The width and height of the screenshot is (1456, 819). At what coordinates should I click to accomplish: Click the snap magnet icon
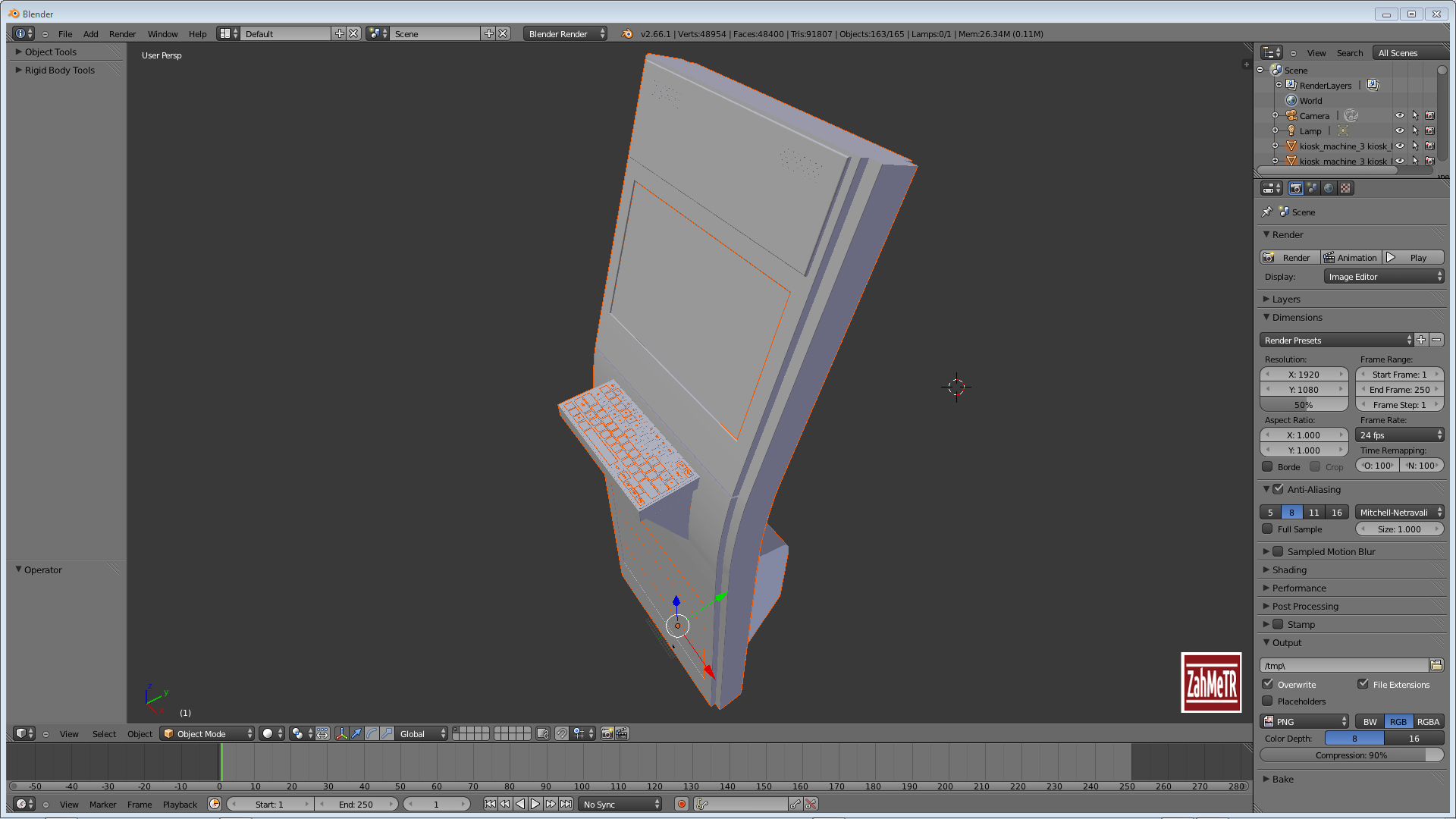[561, 733]
